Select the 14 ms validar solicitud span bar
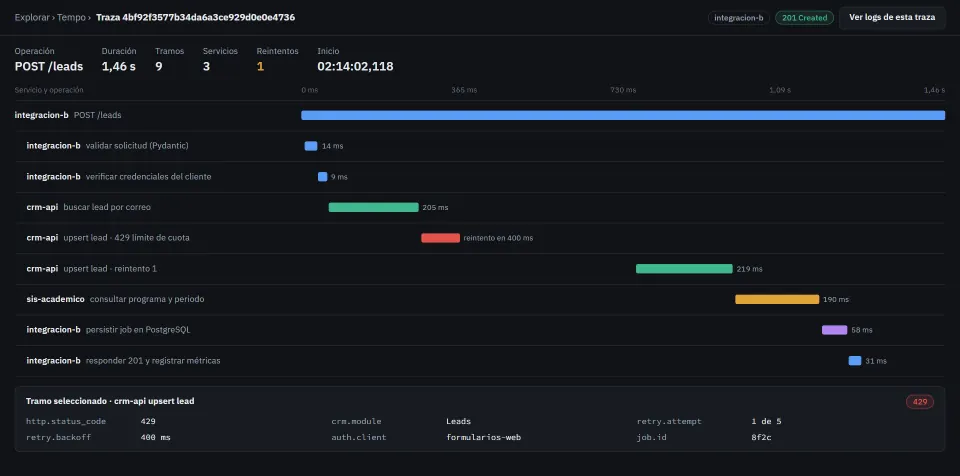960x476 pixels. coord(311,146)
